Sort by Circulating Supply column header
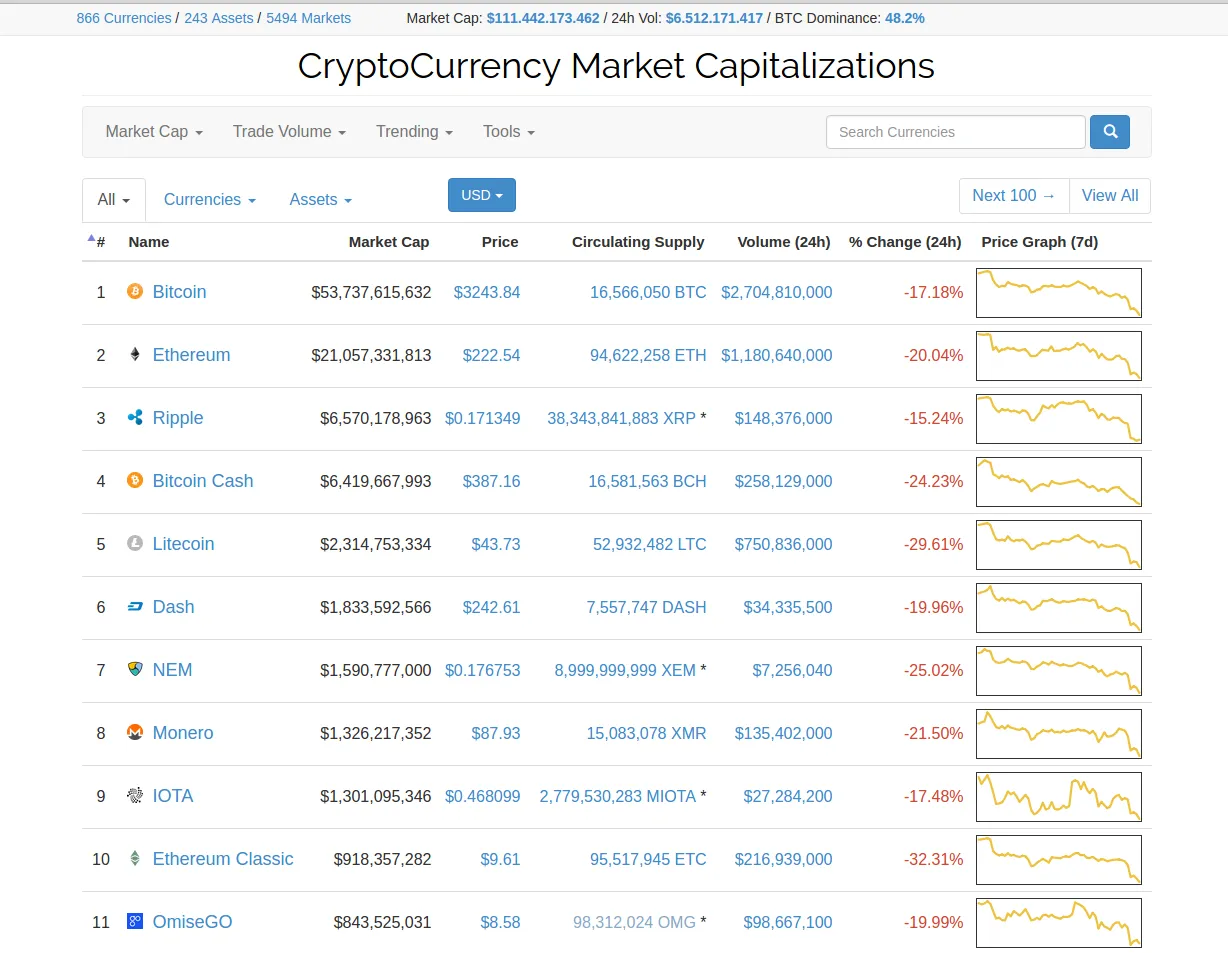The image size is (1228, 953). [x=638, y=242]
